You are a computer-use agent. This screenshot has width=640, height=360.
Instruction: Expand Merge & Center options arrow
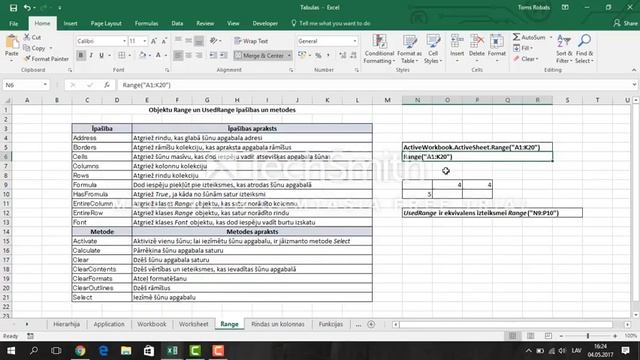[289, 55]
